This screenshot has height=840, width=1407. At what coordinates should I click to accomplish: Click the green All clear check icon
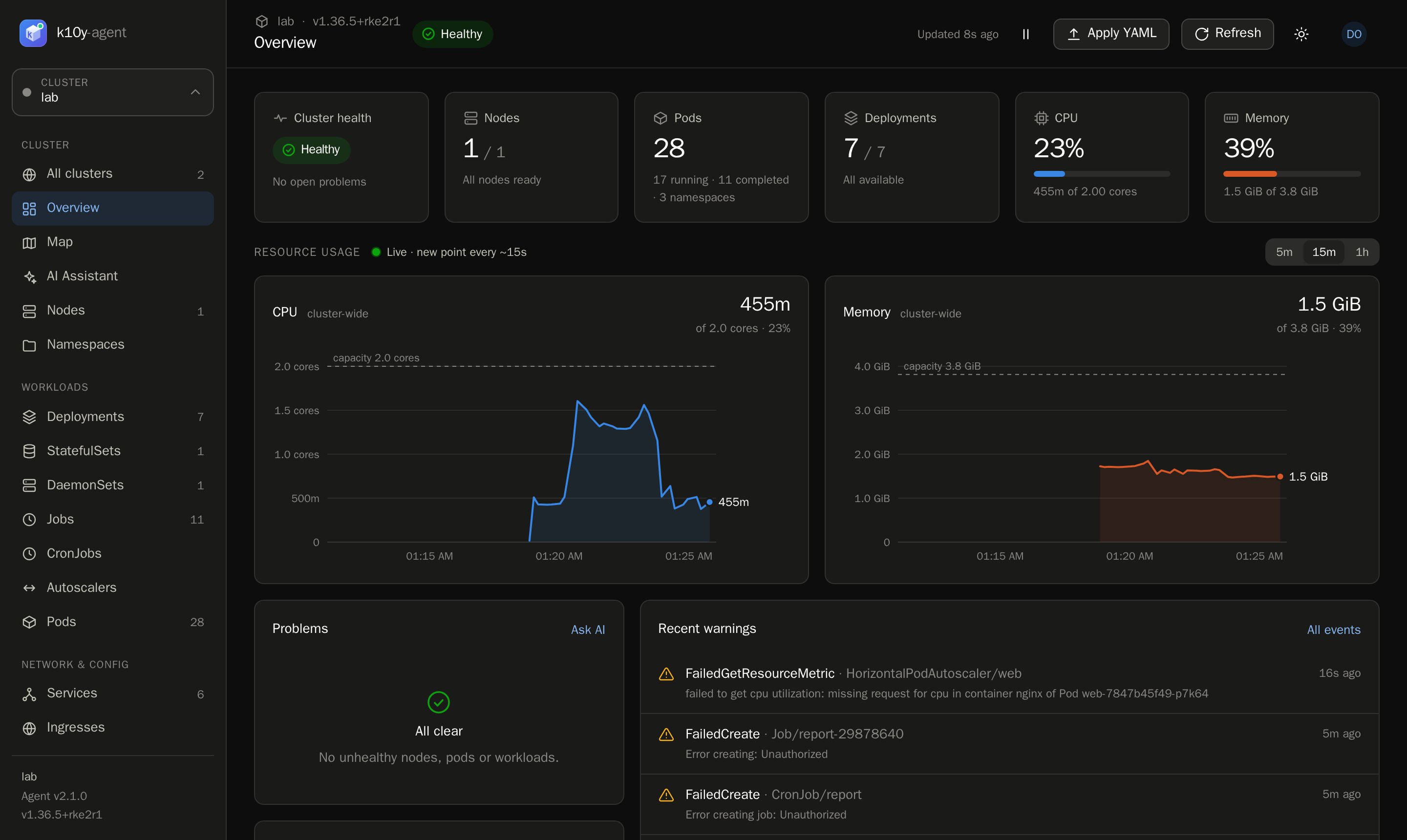point(439,702)
